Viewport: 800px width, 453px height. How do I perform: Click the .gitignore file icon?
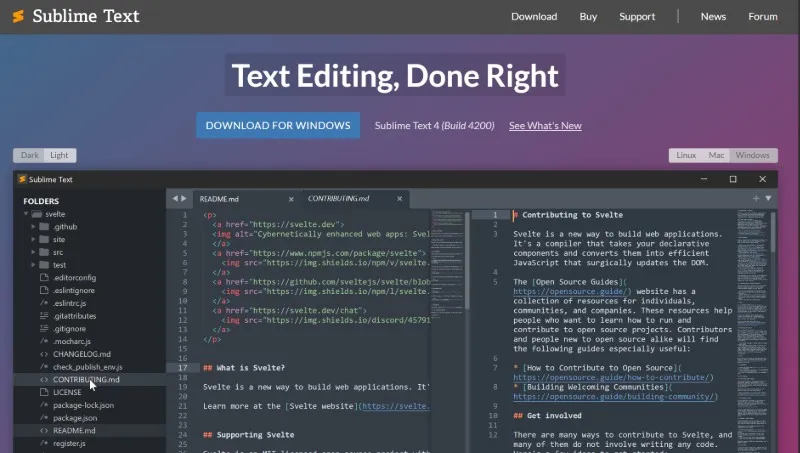(x=44, y=328)
